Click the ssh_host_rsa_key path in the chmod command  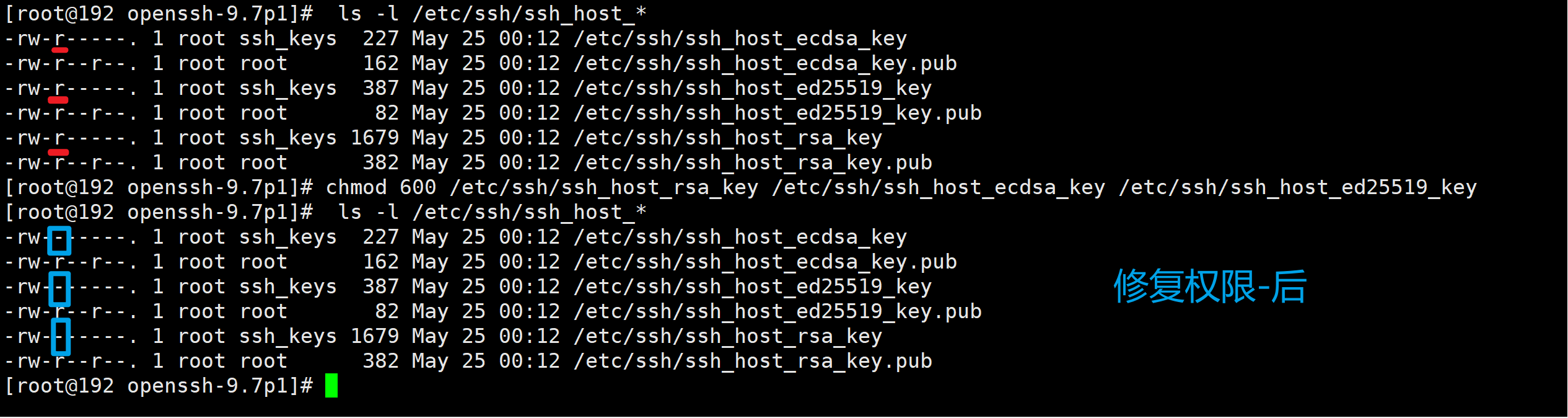click(x=604, y=187)
